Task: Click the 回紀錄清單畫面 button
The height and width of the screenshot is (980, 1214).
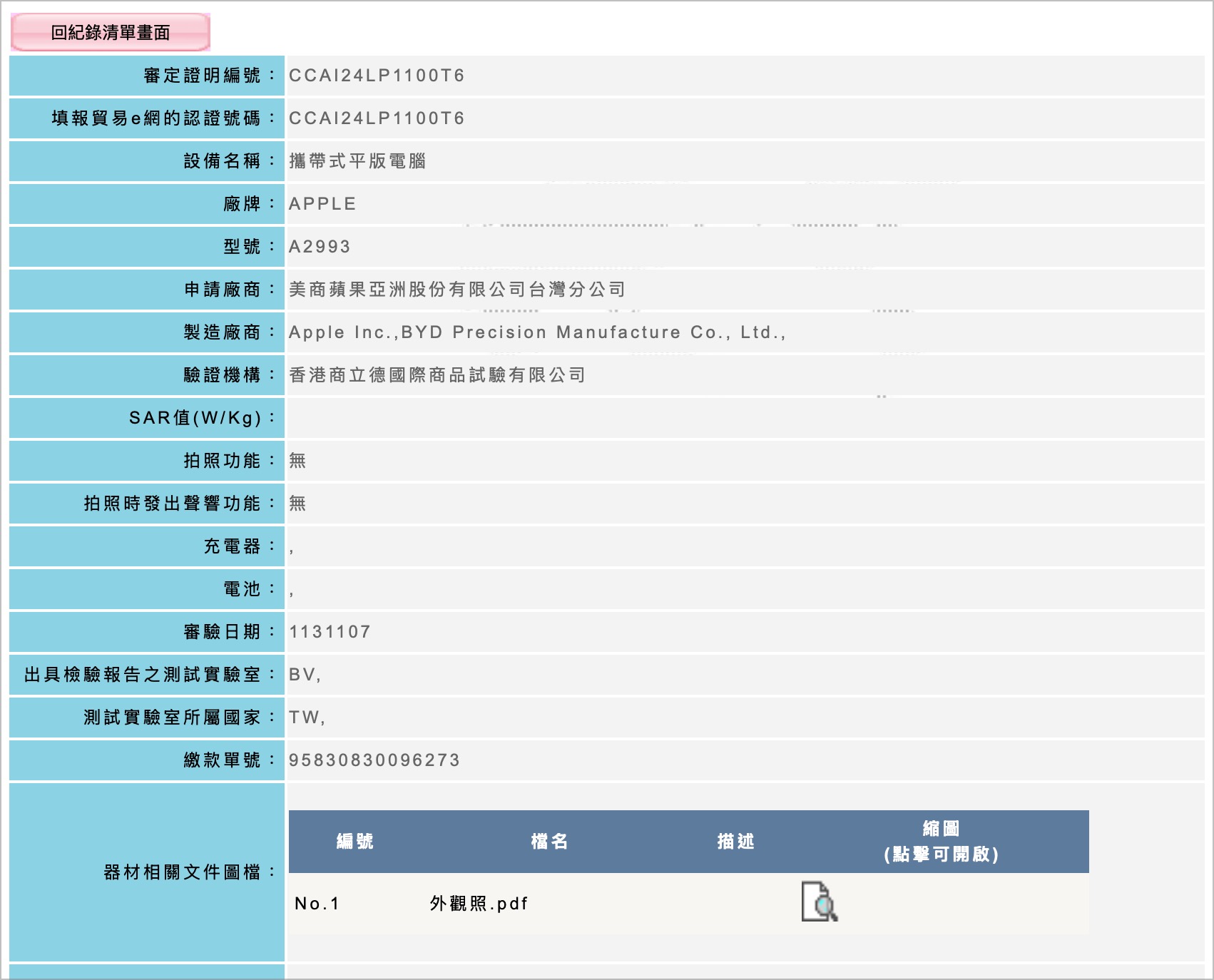Action: point(111,32)
